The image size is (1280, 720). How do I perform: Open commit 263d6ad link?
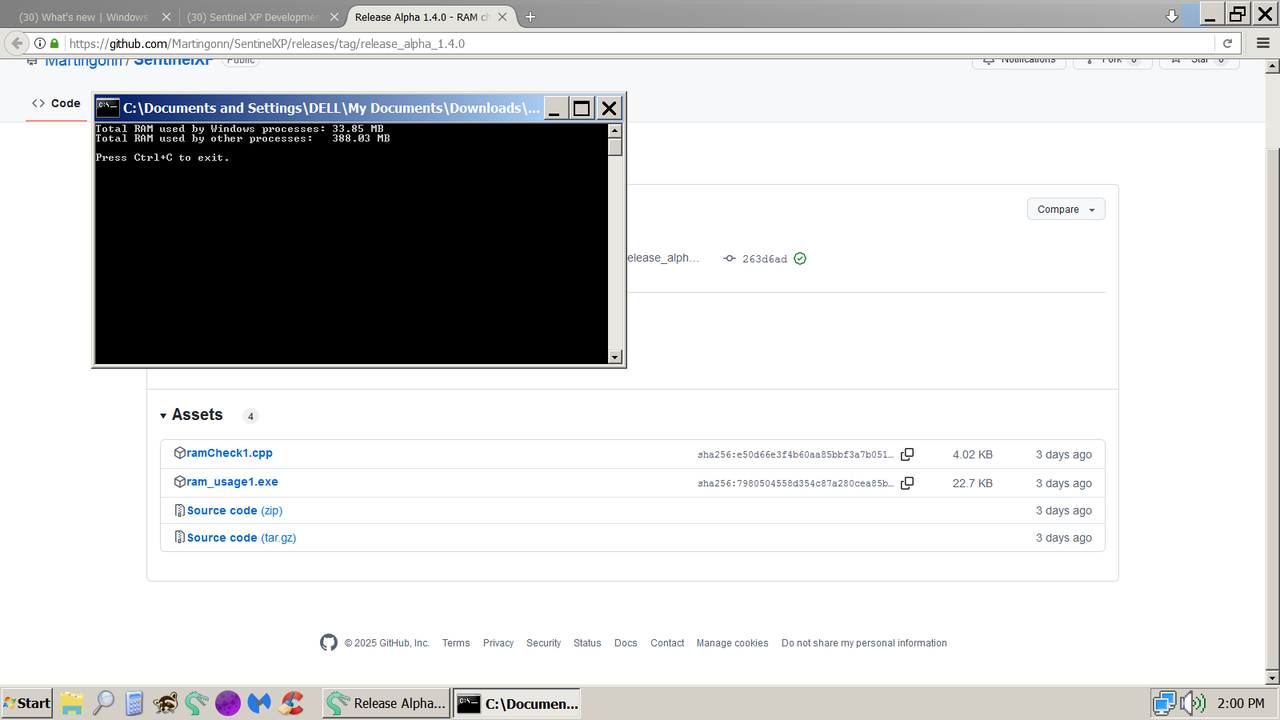(x=764, y=259)
